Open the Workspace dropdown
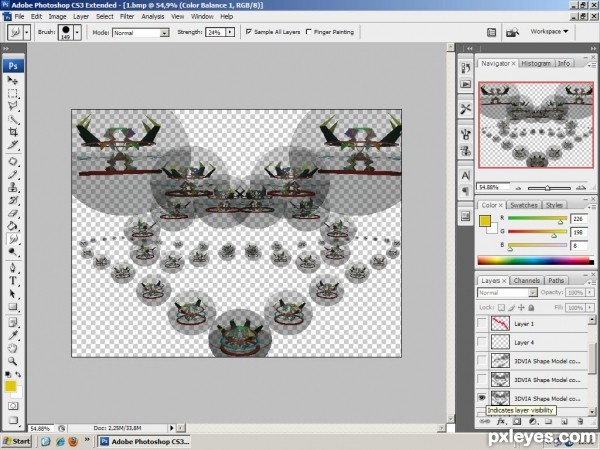 pyautogui.click(x=549, y=31)
